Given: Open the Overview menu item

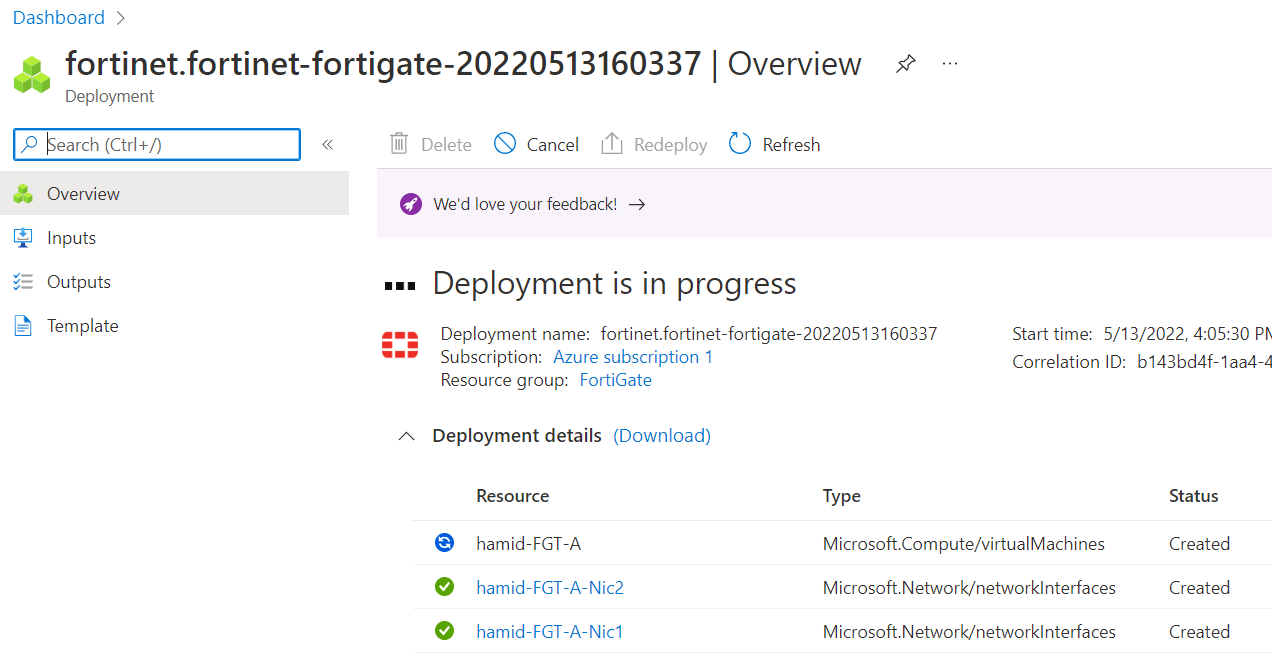Looking at the screenshot, I should tap(175, 194).
